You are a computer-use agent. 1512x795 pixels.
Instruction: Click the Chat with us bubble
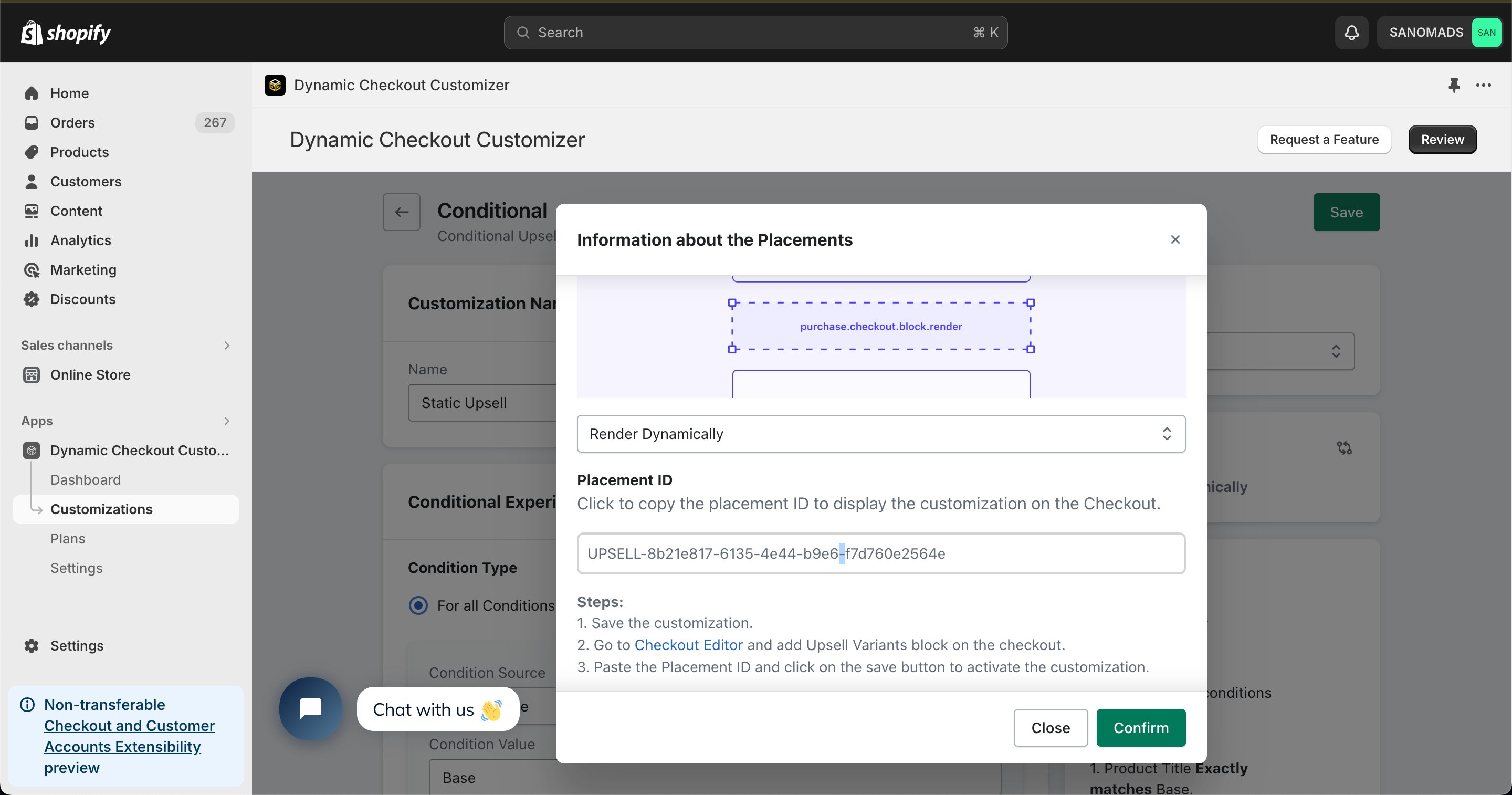(x=438, y=709)
